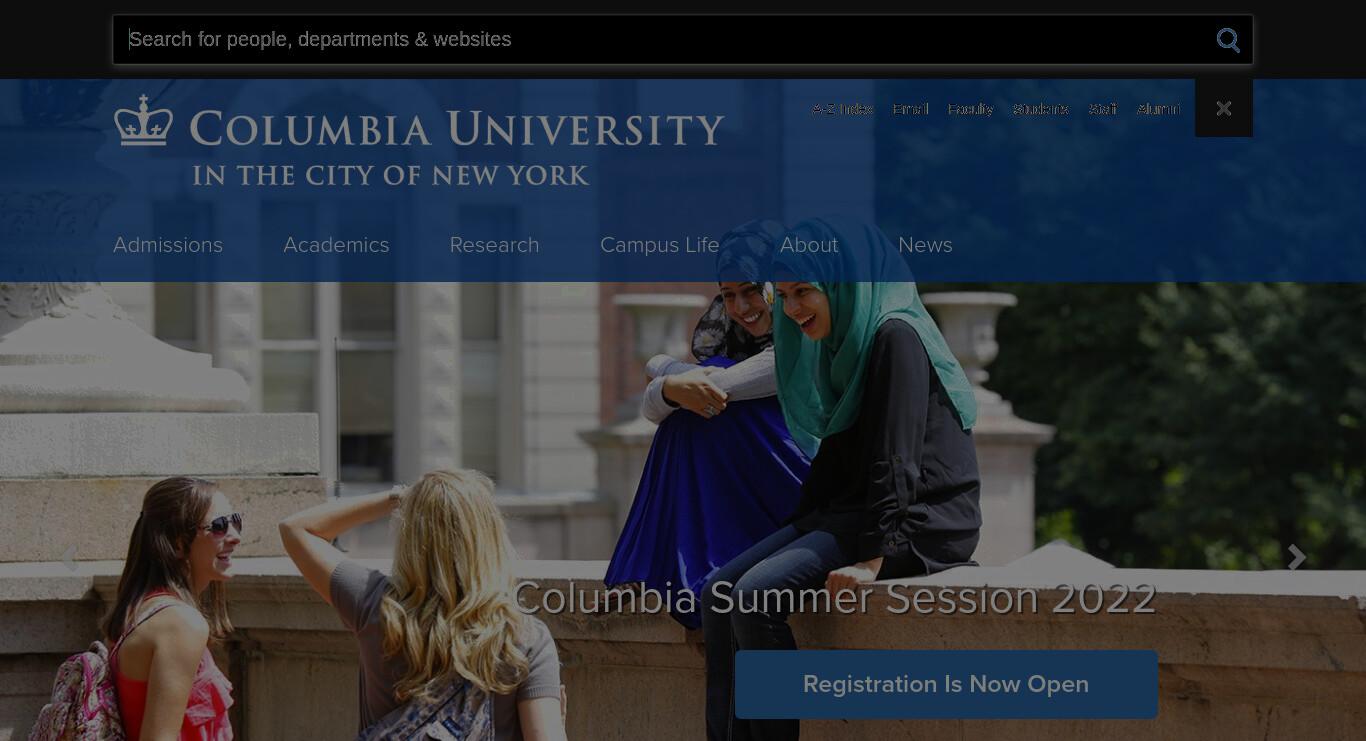Open the Email link
This screenshot has height=741, width=1366.
coord(910,109)
